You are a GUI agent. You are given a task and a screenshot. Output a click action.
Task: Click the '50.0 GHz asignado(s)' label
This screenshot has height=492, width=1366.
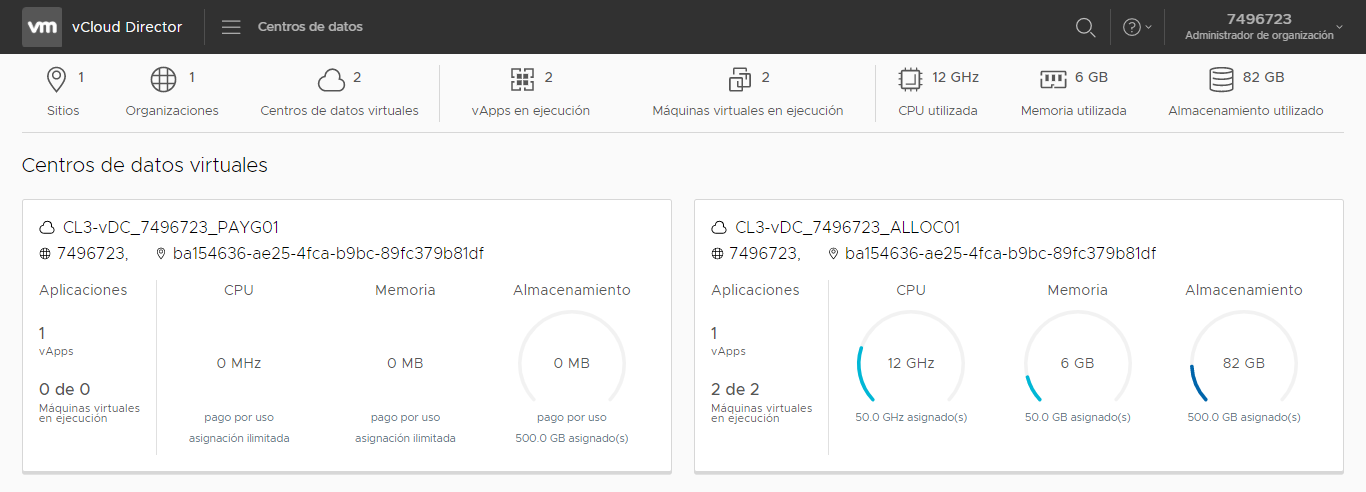(x=911, y=417)
